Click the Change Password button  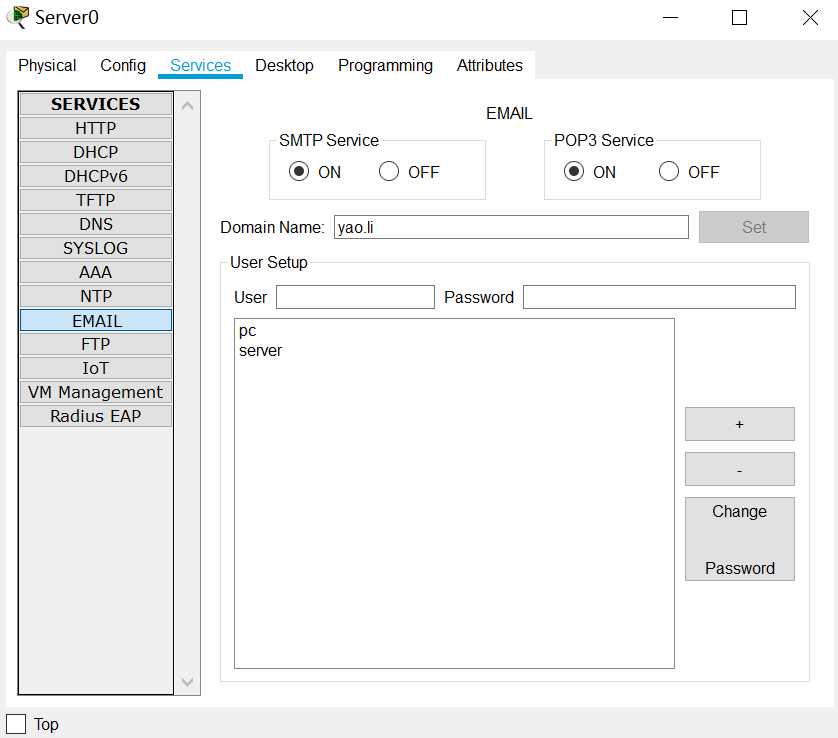coord(740,539)
